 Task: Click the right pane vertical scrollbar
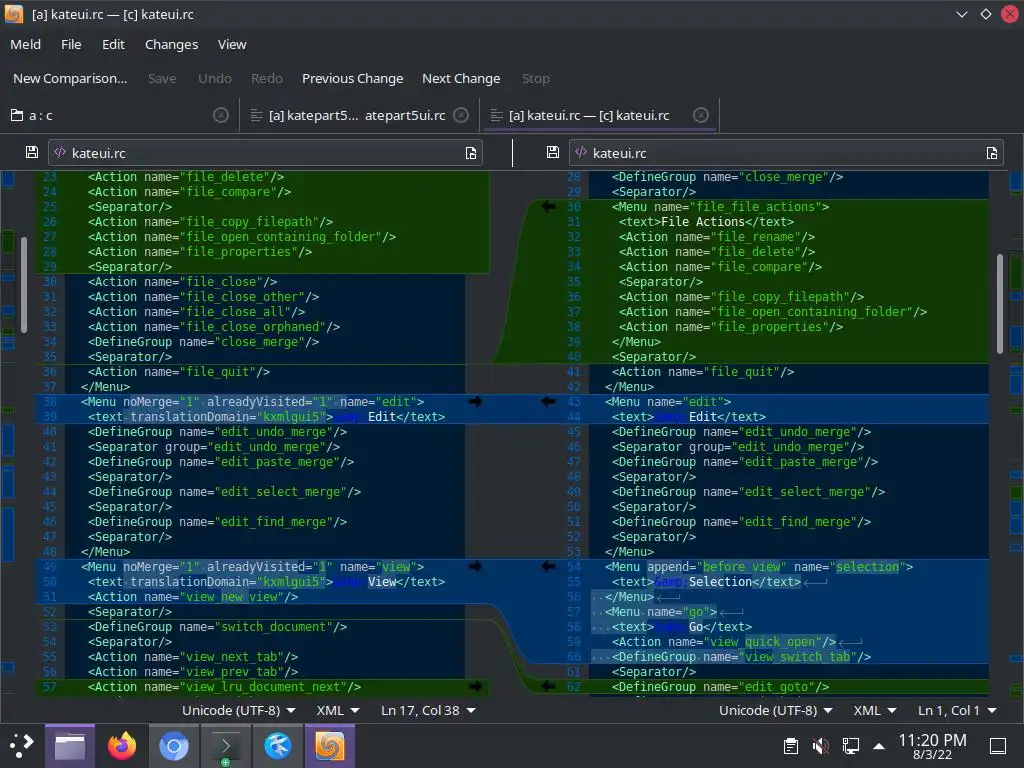click(x=999, y=304)
